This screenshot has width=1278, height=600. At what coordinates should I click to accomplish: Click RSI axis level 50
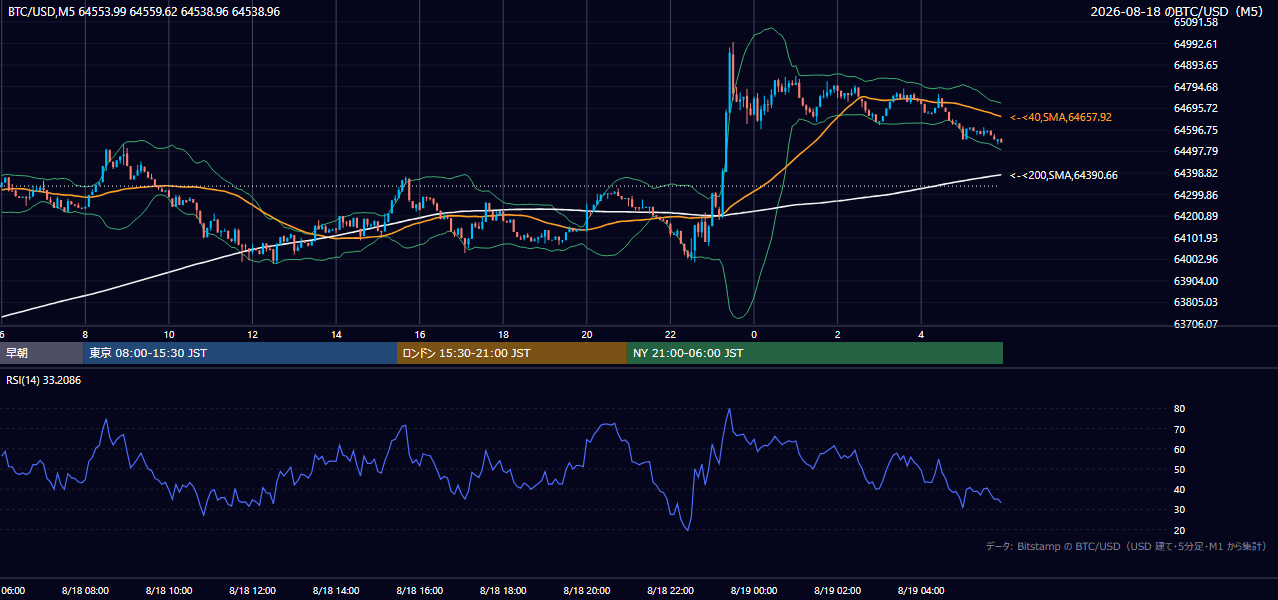tap(1179, 469)
